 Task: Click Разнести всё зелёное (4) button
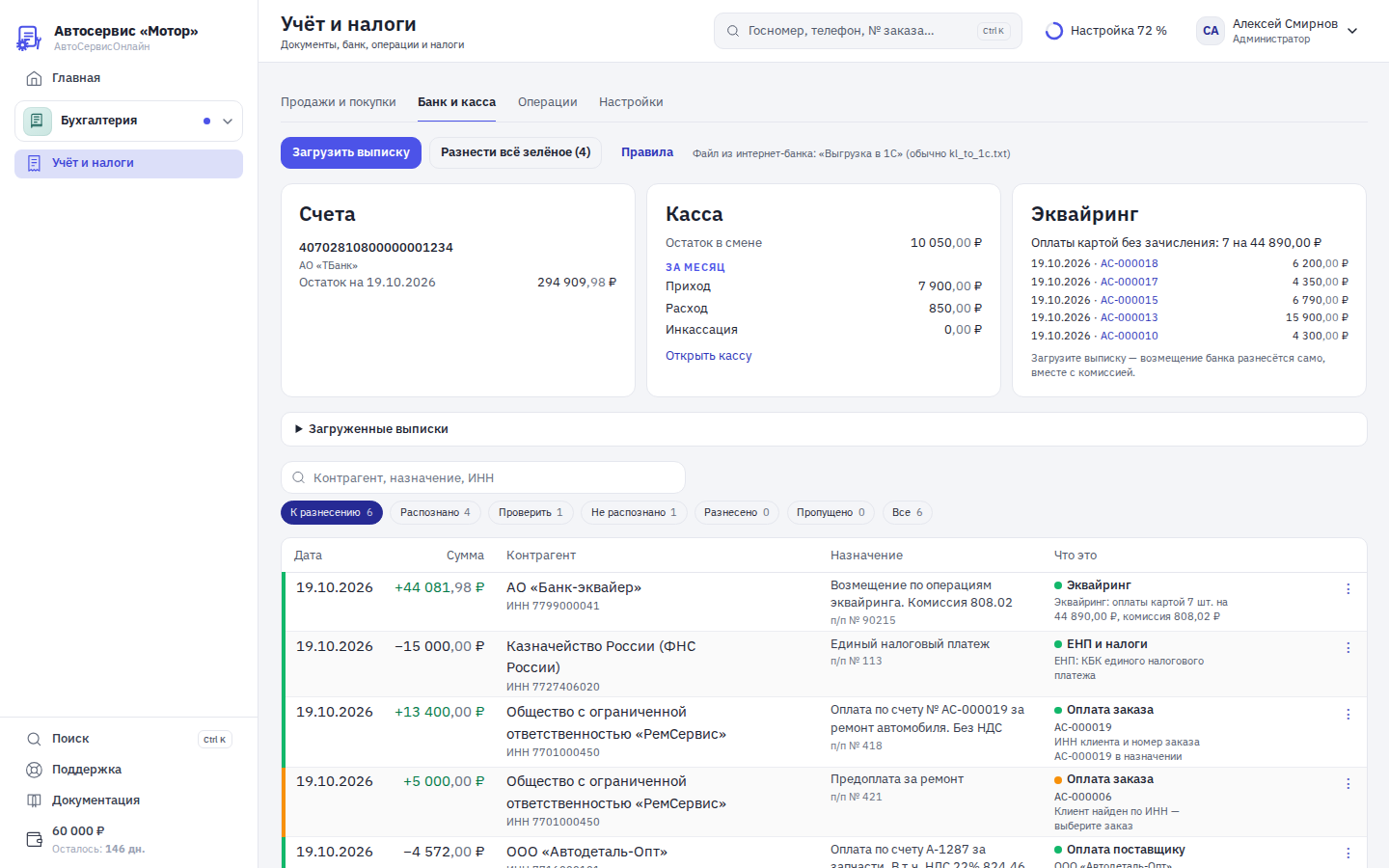coord(515,152)
